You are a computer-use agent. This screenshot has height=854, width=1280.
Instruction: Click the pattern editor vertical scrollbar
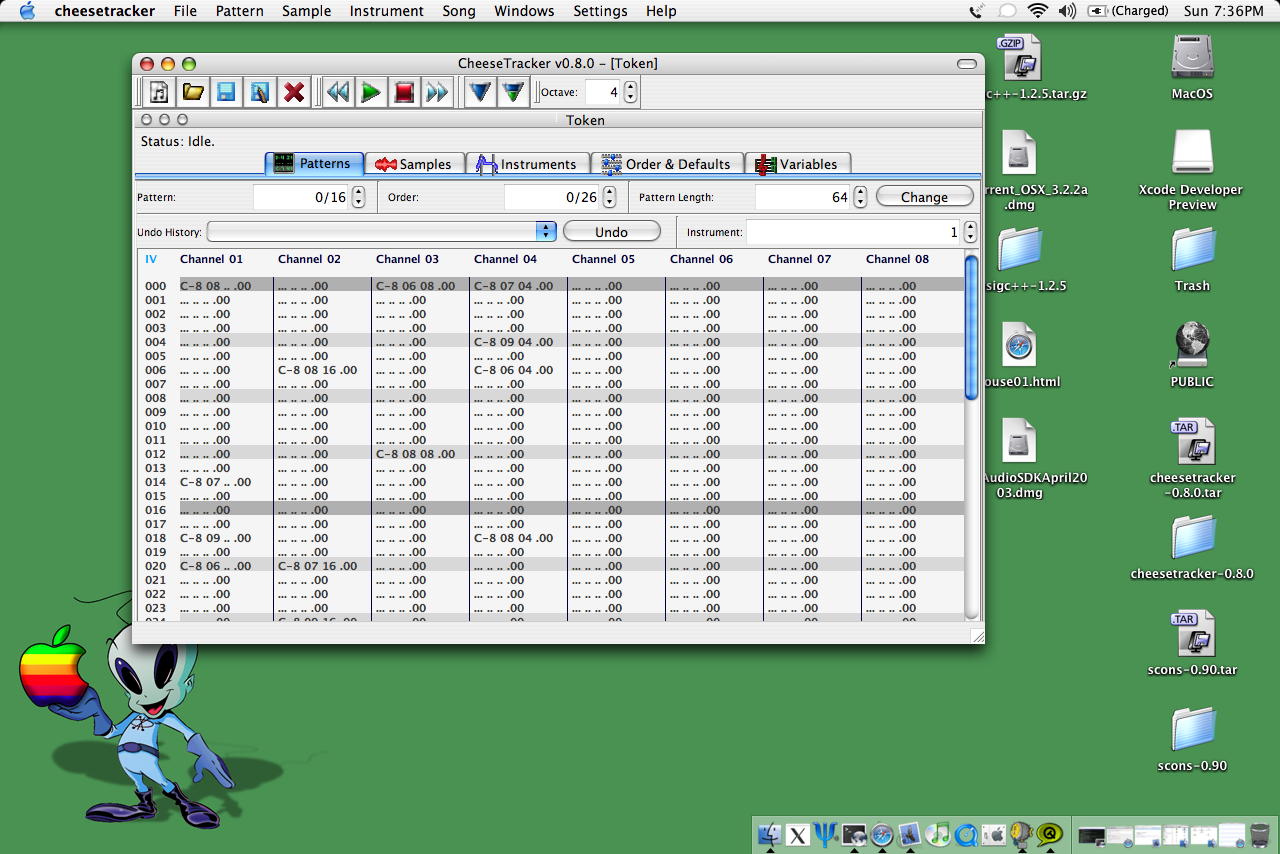(972, 438)
